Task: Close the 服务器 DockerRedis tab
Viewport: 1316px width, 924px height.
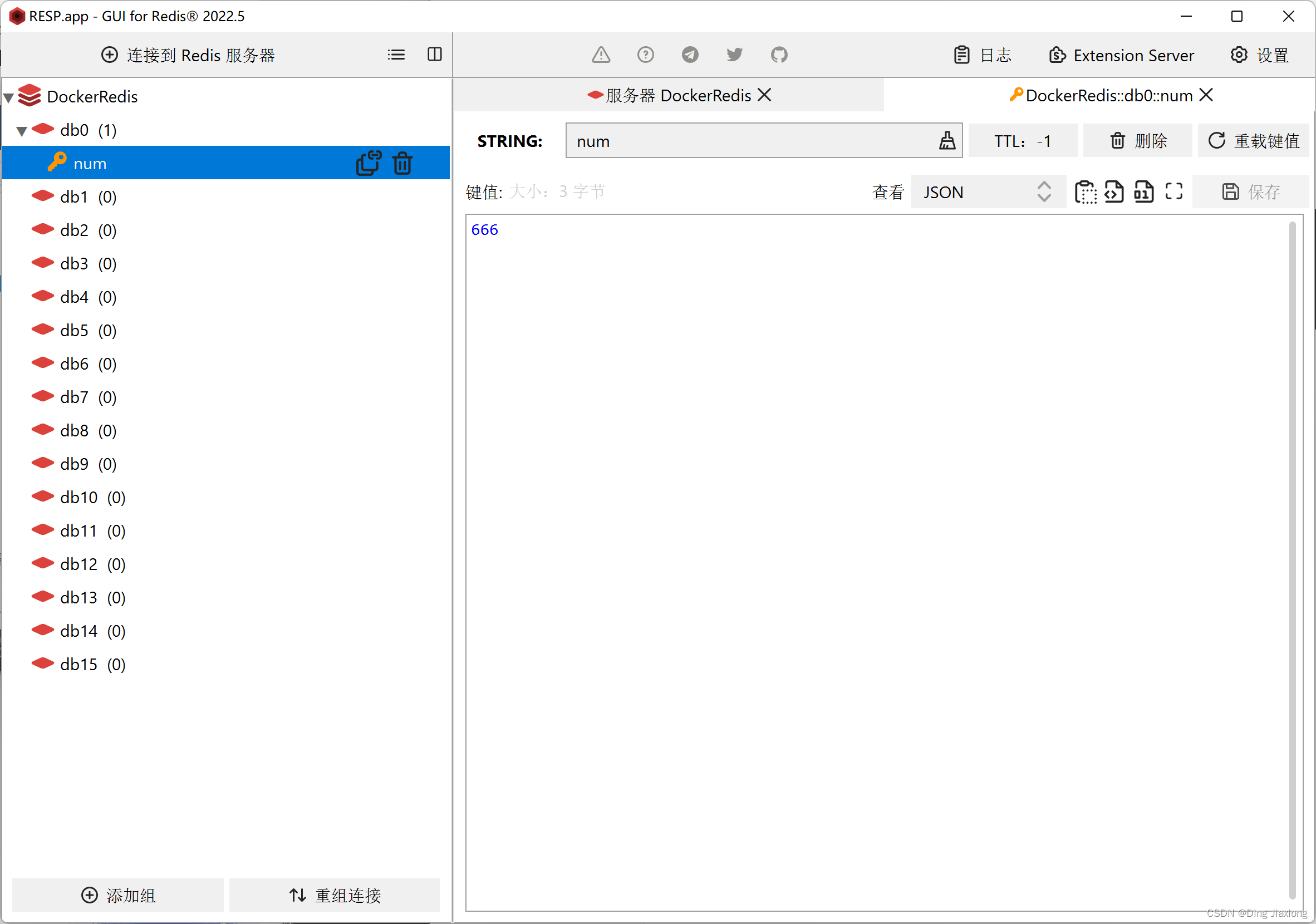Action: (765, 95)
